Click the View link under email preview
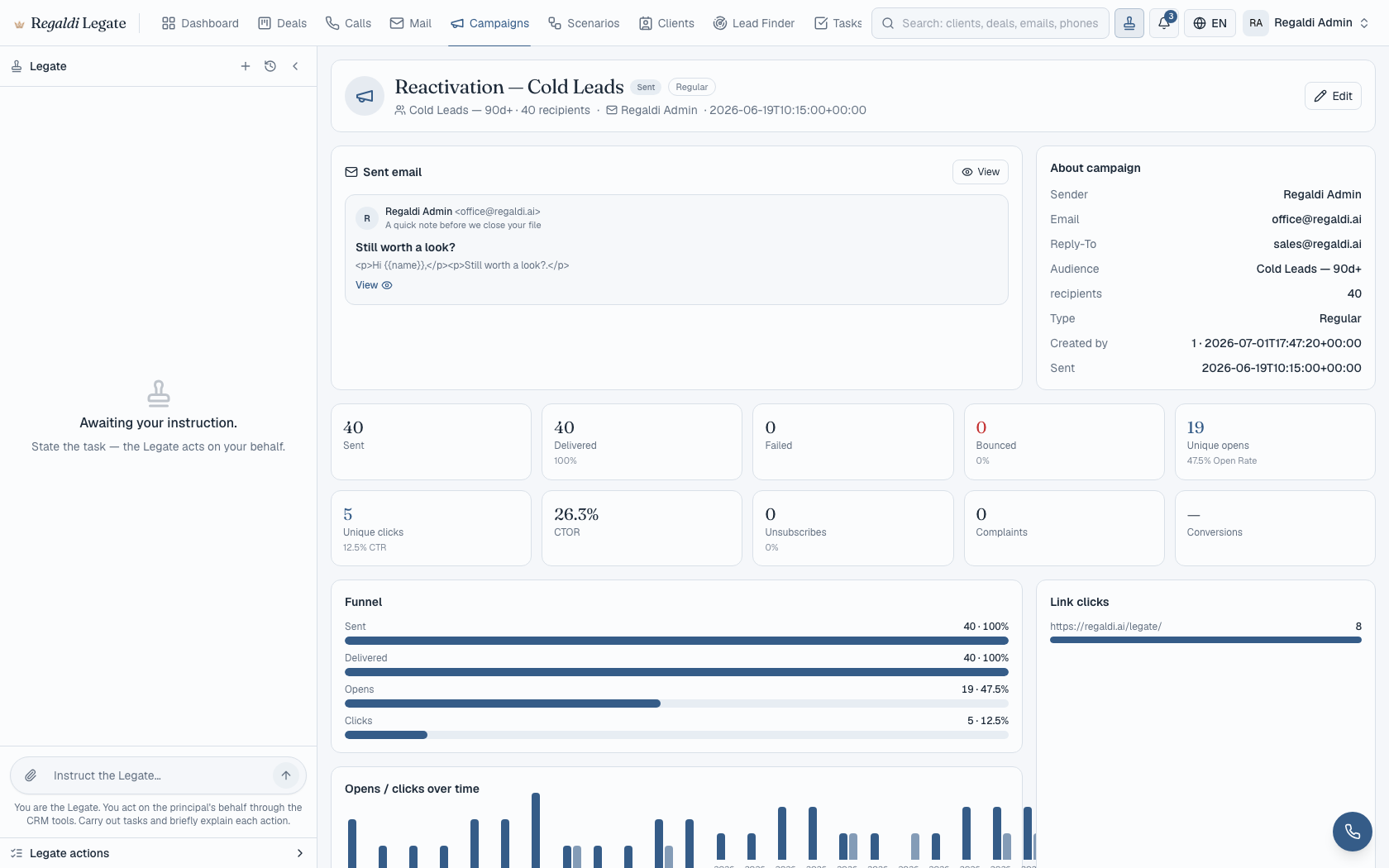 tap(374, 285)
